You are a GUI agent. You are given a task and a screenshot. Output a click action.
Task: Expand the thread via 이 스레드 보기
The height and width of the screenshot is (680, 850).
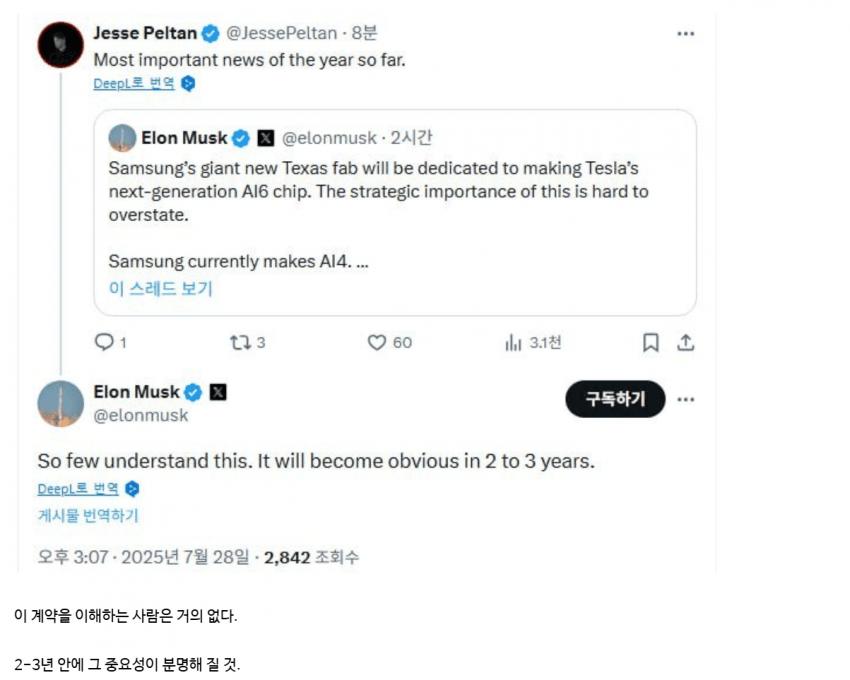point(163,289)
